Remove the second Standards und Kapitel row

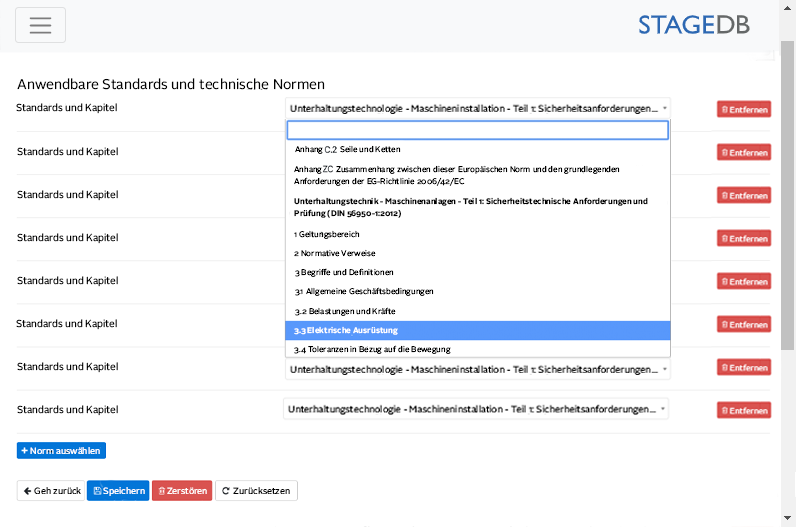[x=743, y=153]
